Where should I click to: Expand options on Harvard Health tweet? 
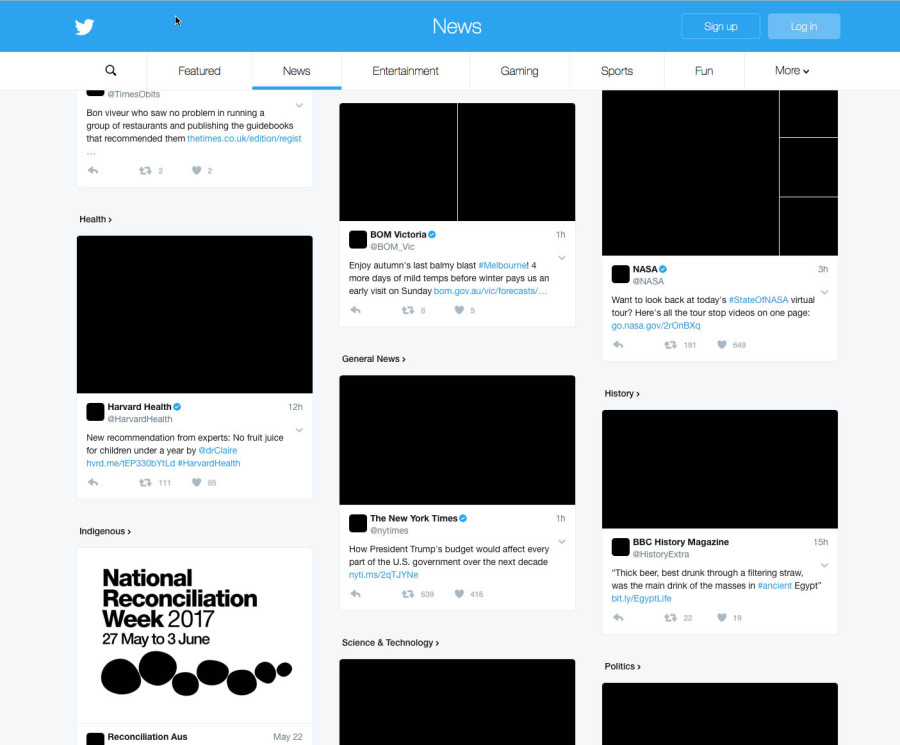[299, 430]
